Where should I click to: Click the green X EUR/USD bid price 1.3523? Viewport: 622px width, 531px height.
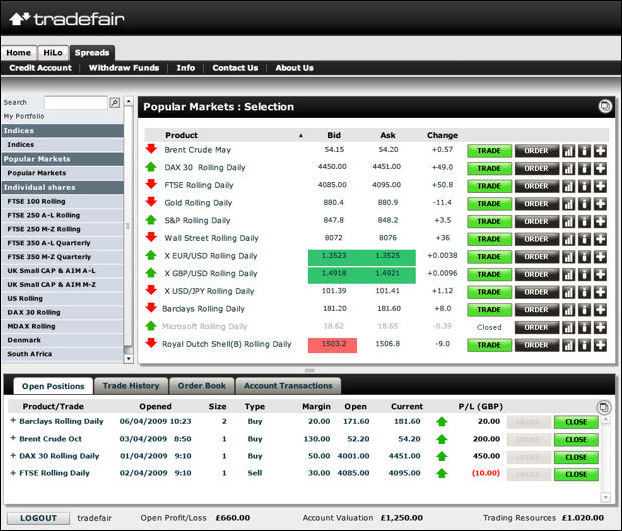tap(335, 256)
